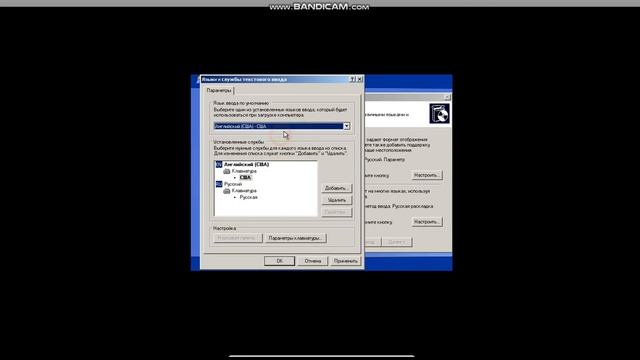
Task: Click the Удалить button
Action: pyautogui.click(x=336, y=200)
